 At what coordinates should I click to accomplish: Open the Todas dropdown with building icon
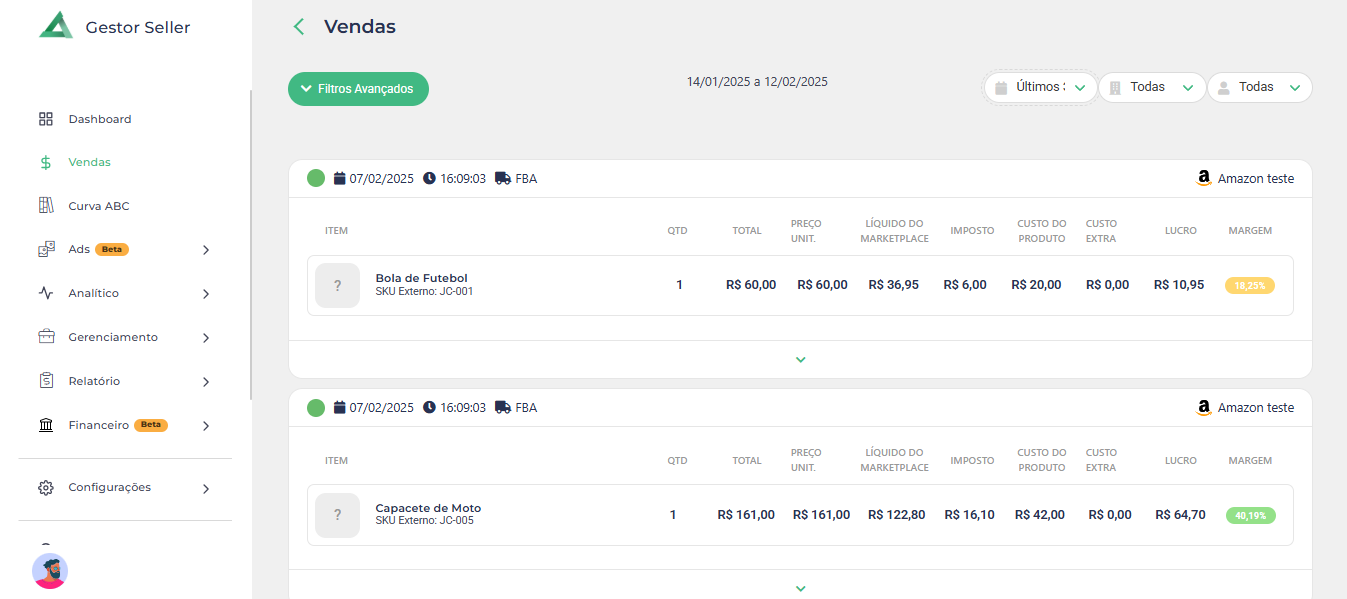coord(1152,88)
